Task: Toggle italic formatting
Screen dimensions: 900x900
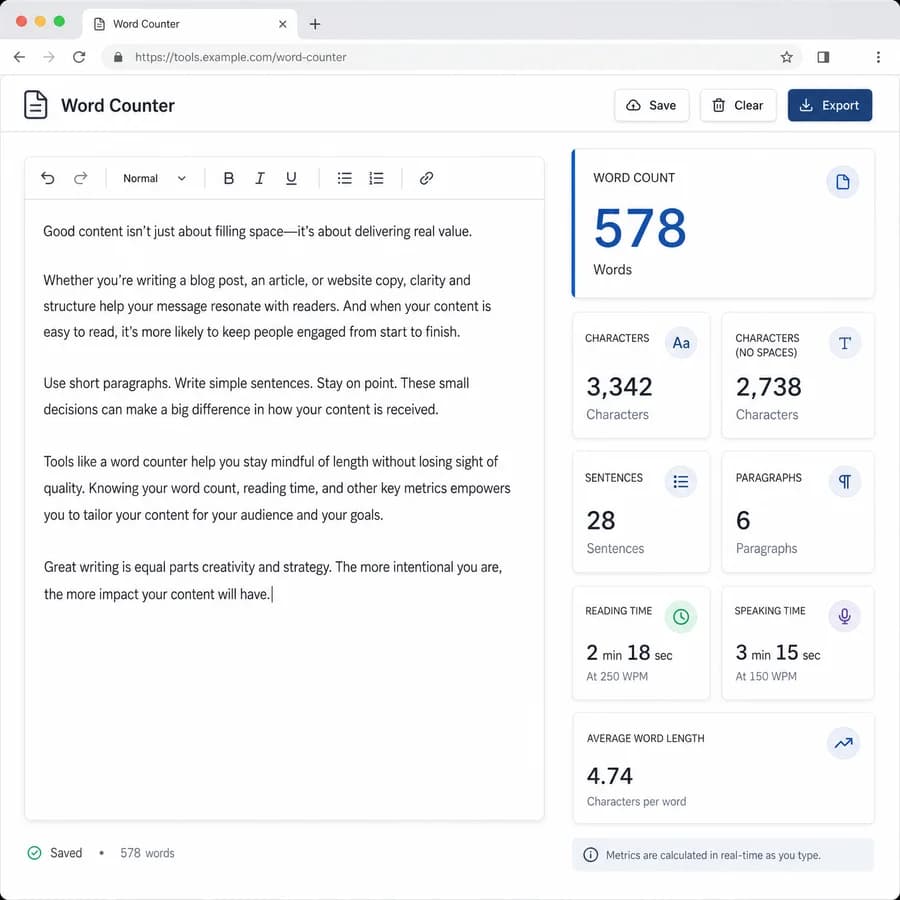Action: (259, 179)
